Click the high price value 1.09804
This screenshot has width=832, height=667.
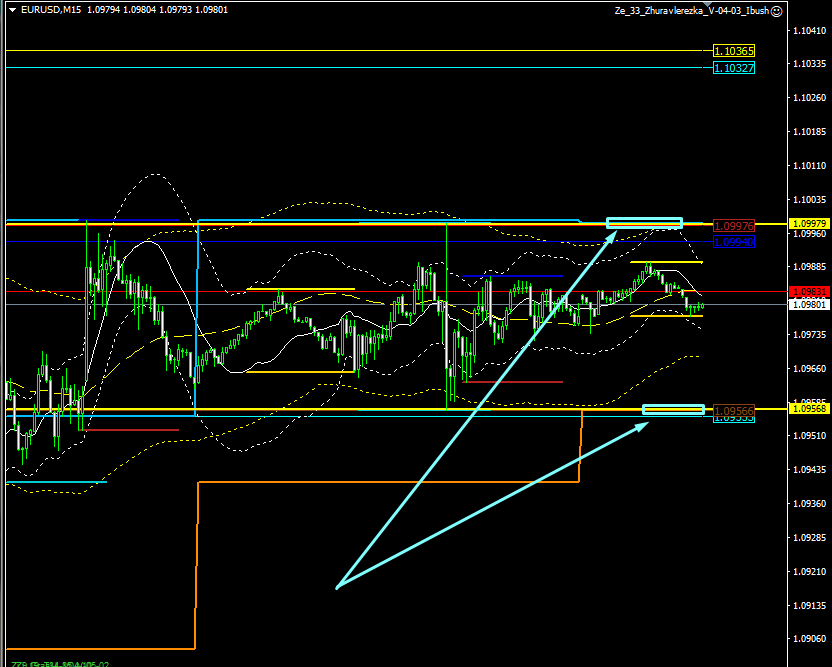(140, 10)
